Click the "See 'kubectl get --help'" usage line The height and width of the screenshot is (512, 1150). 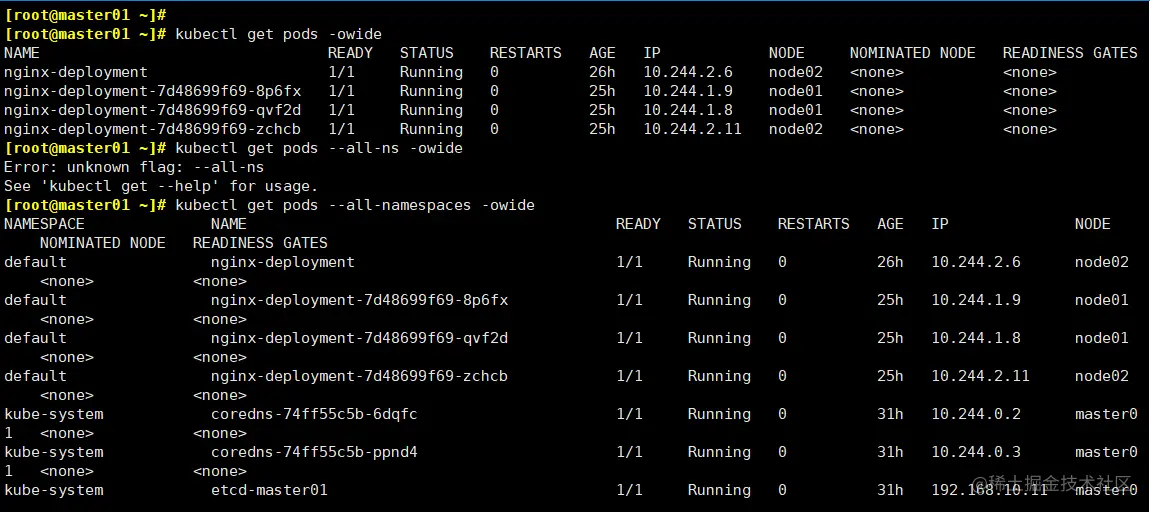(x=160, y=186)
